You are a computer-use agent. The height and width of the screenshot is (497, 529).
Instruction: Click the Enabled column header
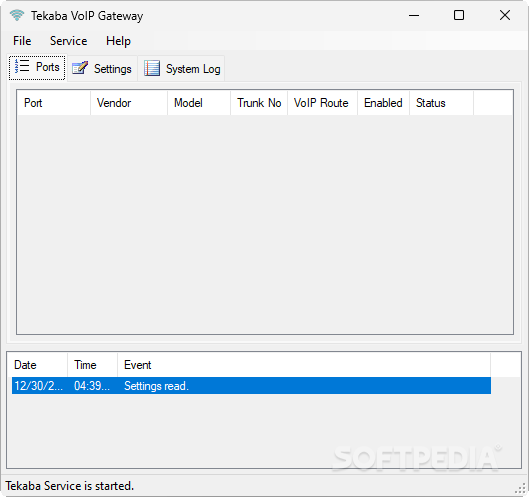[x=383, y=103]
